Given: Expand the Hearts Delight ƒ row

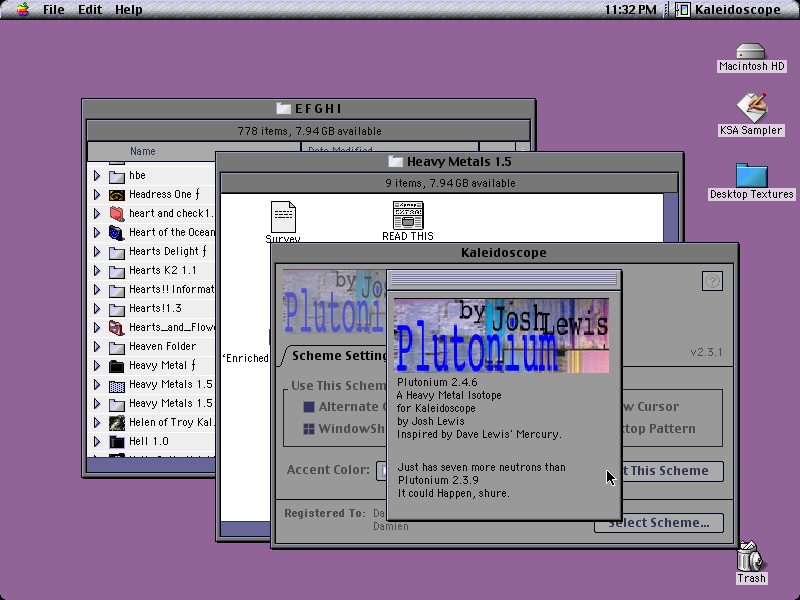Looking at the screenshot, I should click(97, 252).
